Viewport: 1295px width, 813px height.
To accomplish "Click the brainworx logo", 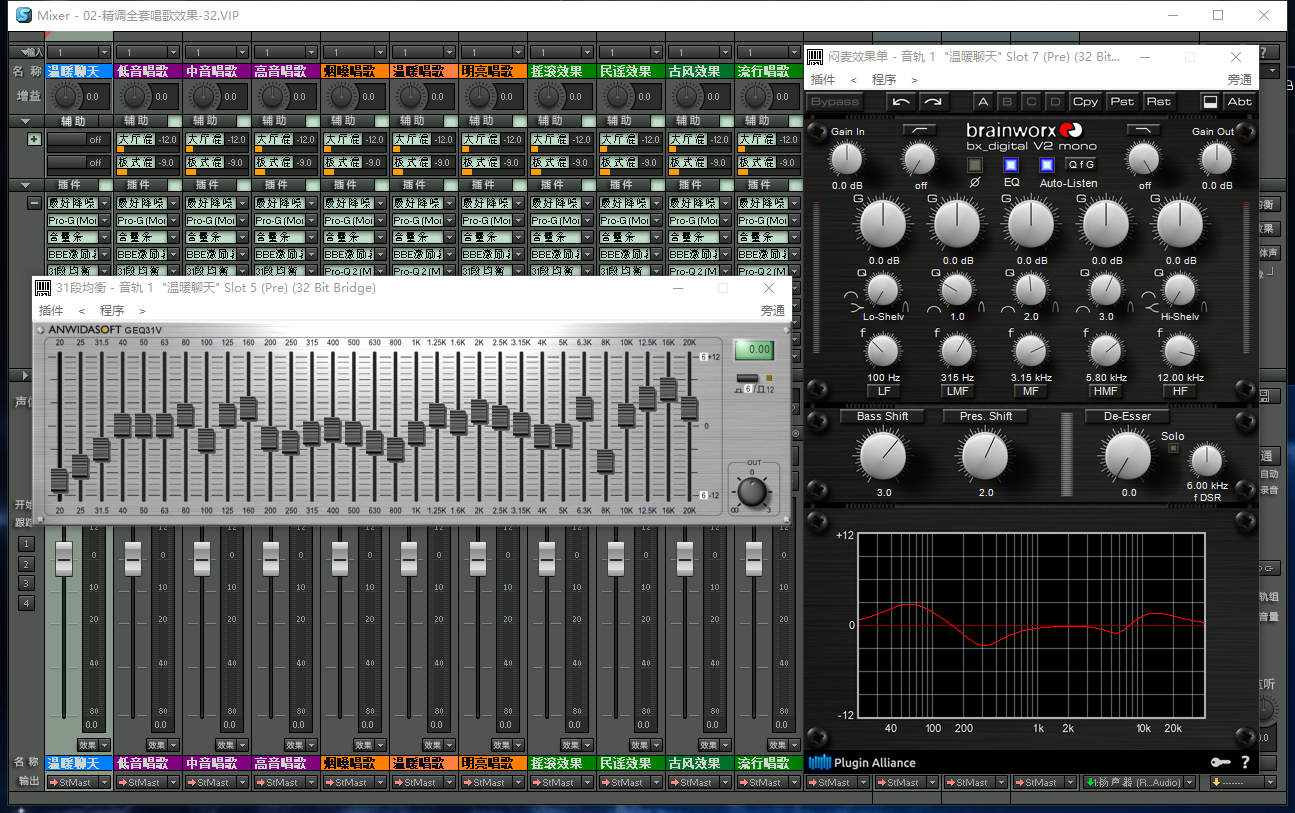I will [1024, 130].
